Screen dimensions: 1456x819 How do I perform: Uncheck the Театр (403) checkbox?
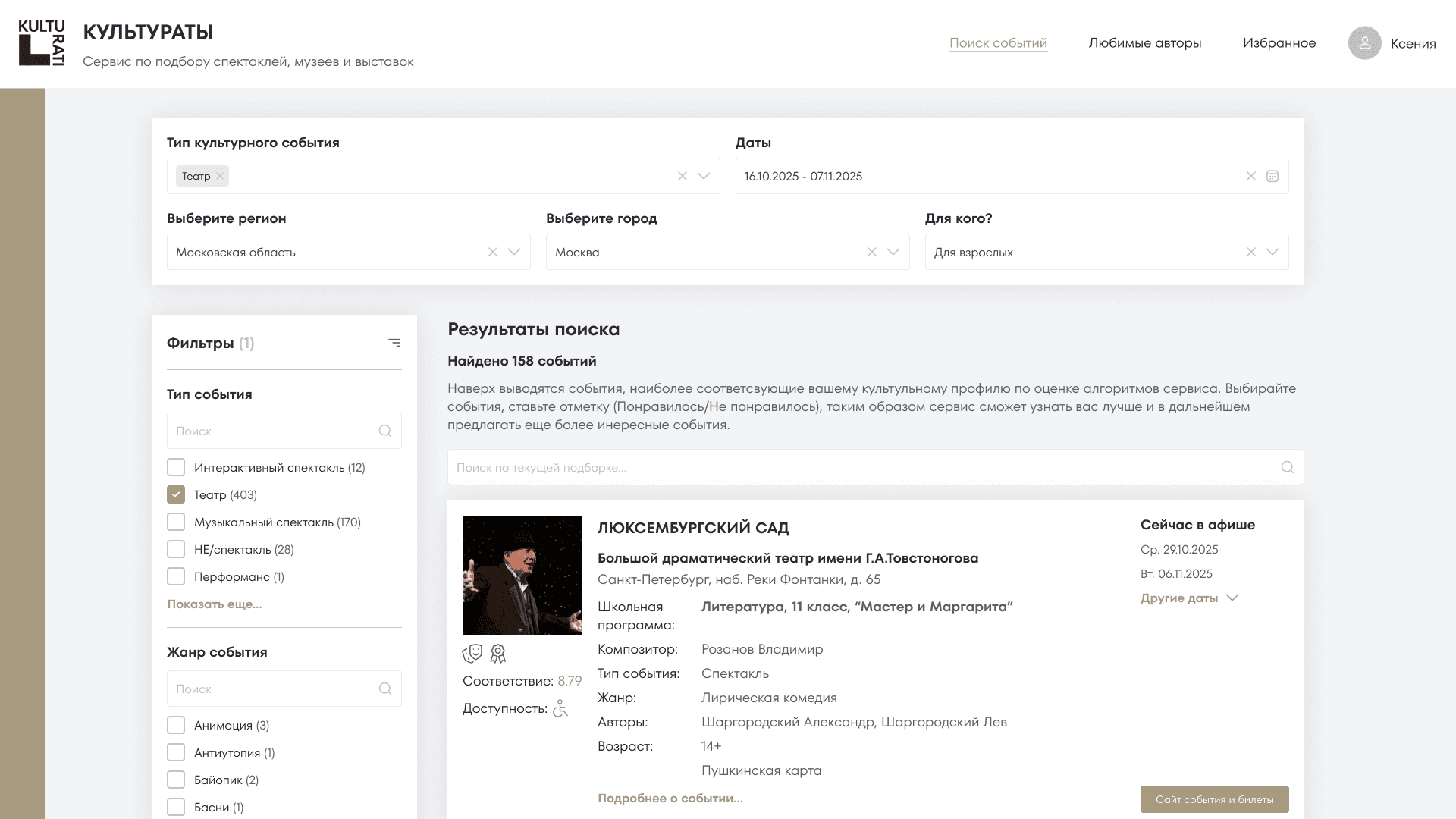coord(176,494)
